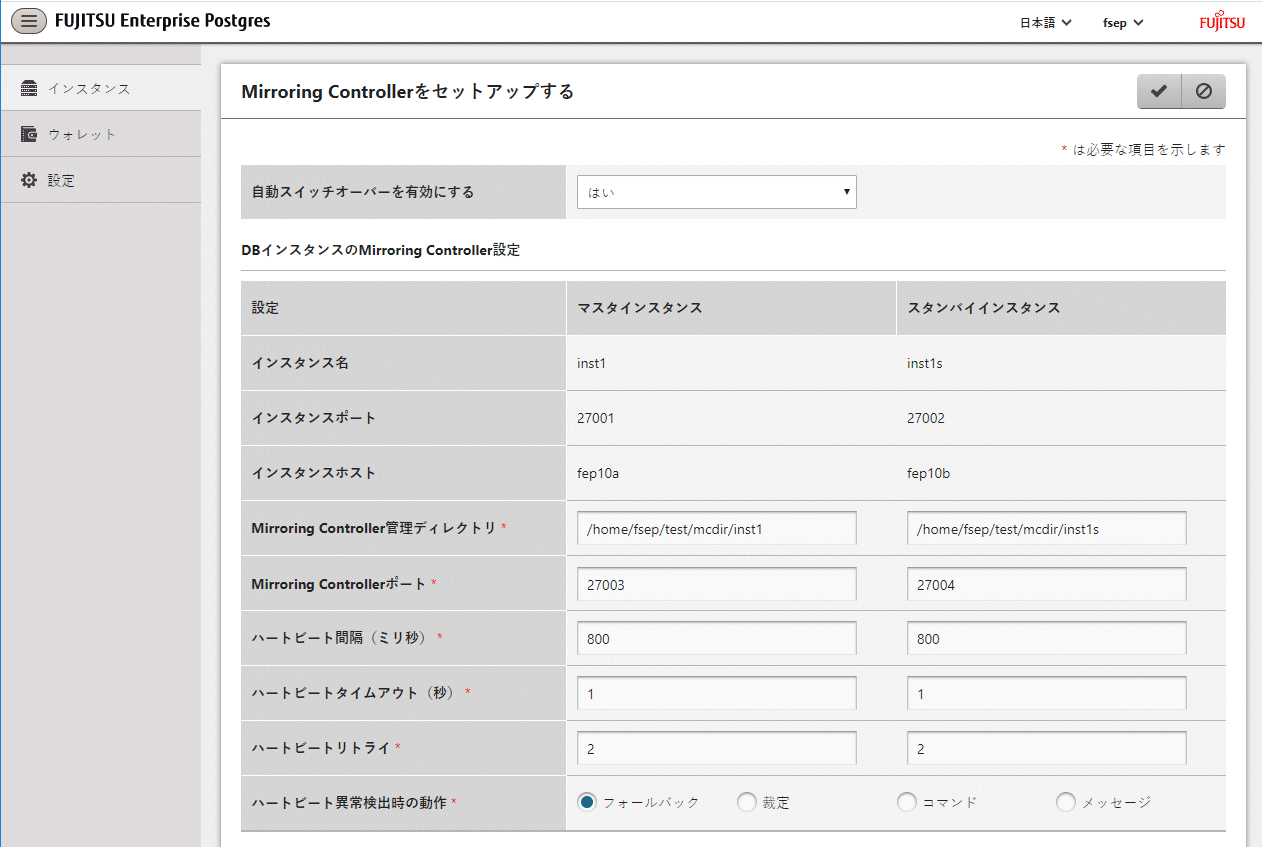
Task: Click the DBインスタンスのMirroring Controller設定 section title
Action: [x=381, y=250]
